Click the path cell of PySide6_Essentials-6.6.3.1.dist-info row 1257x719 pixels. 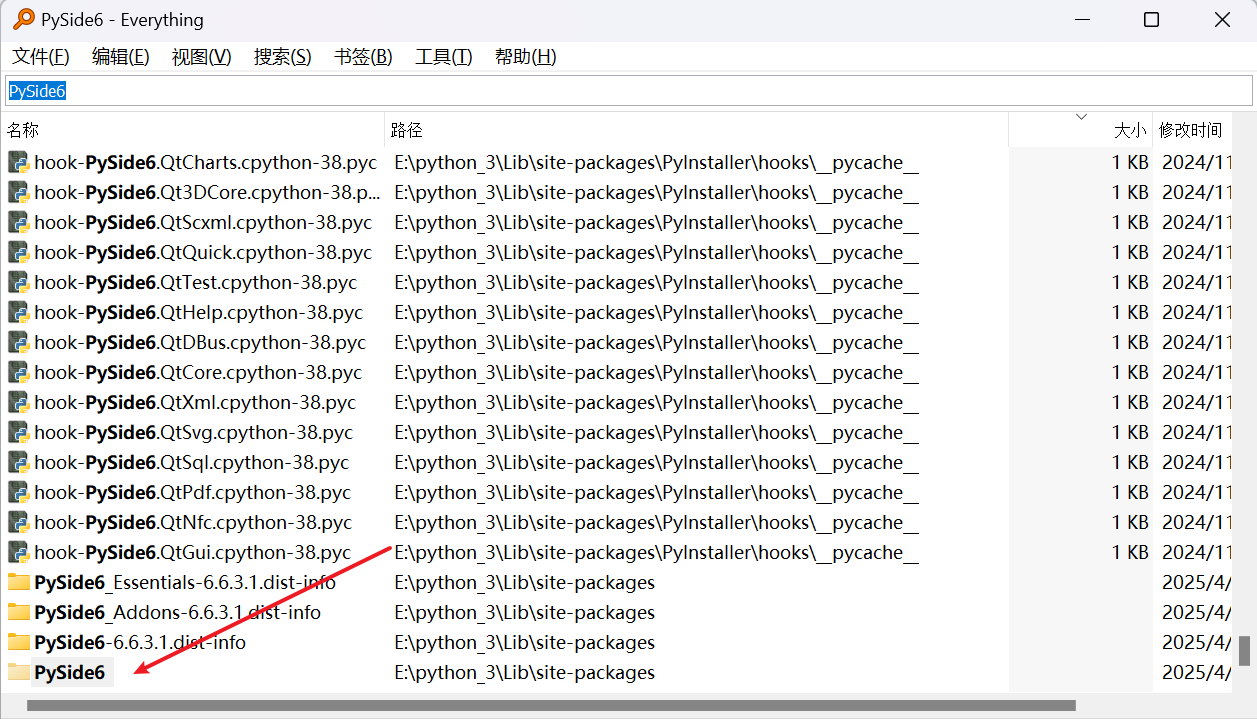525,582
